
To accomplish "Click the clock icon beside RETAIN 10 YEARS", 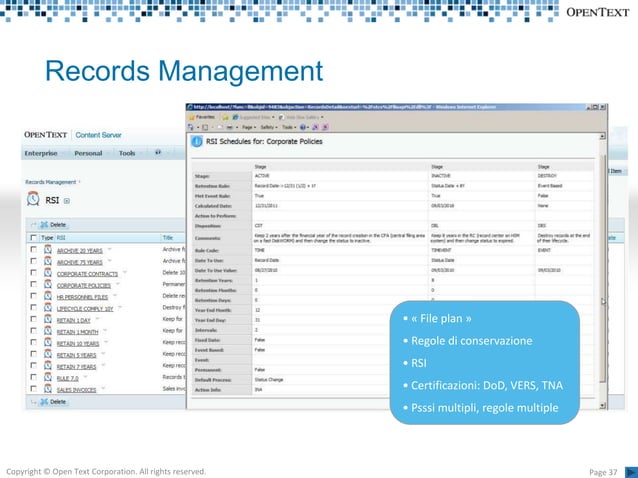I will pyautogui.click(x=48, y=343).
